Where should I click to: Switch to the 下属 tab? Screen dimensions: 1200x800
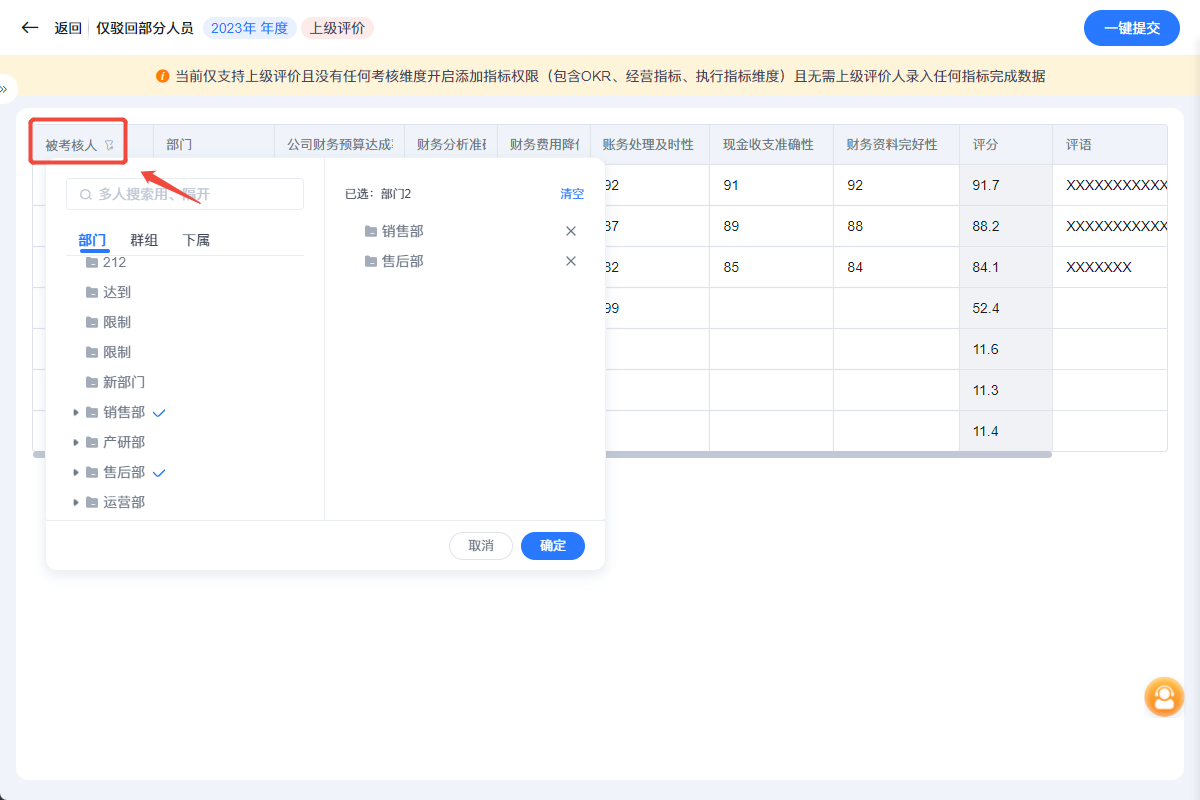196,240
